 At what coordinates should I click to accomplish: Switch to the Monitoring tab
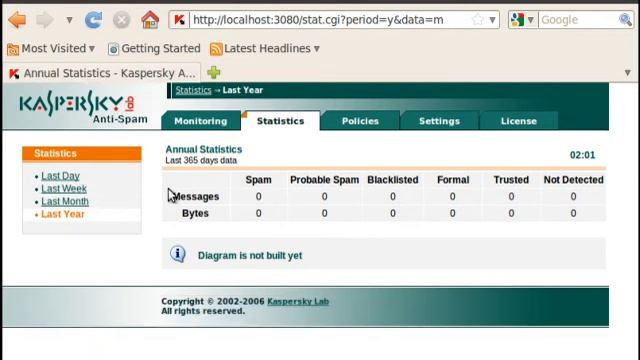point(200,121)
